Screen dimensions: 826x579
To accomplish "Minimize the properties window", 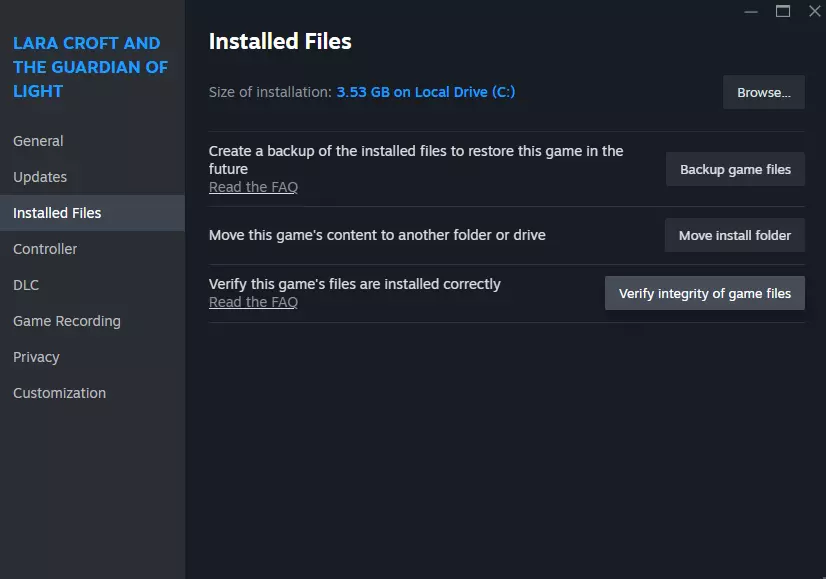I will [x=752, y=11].
